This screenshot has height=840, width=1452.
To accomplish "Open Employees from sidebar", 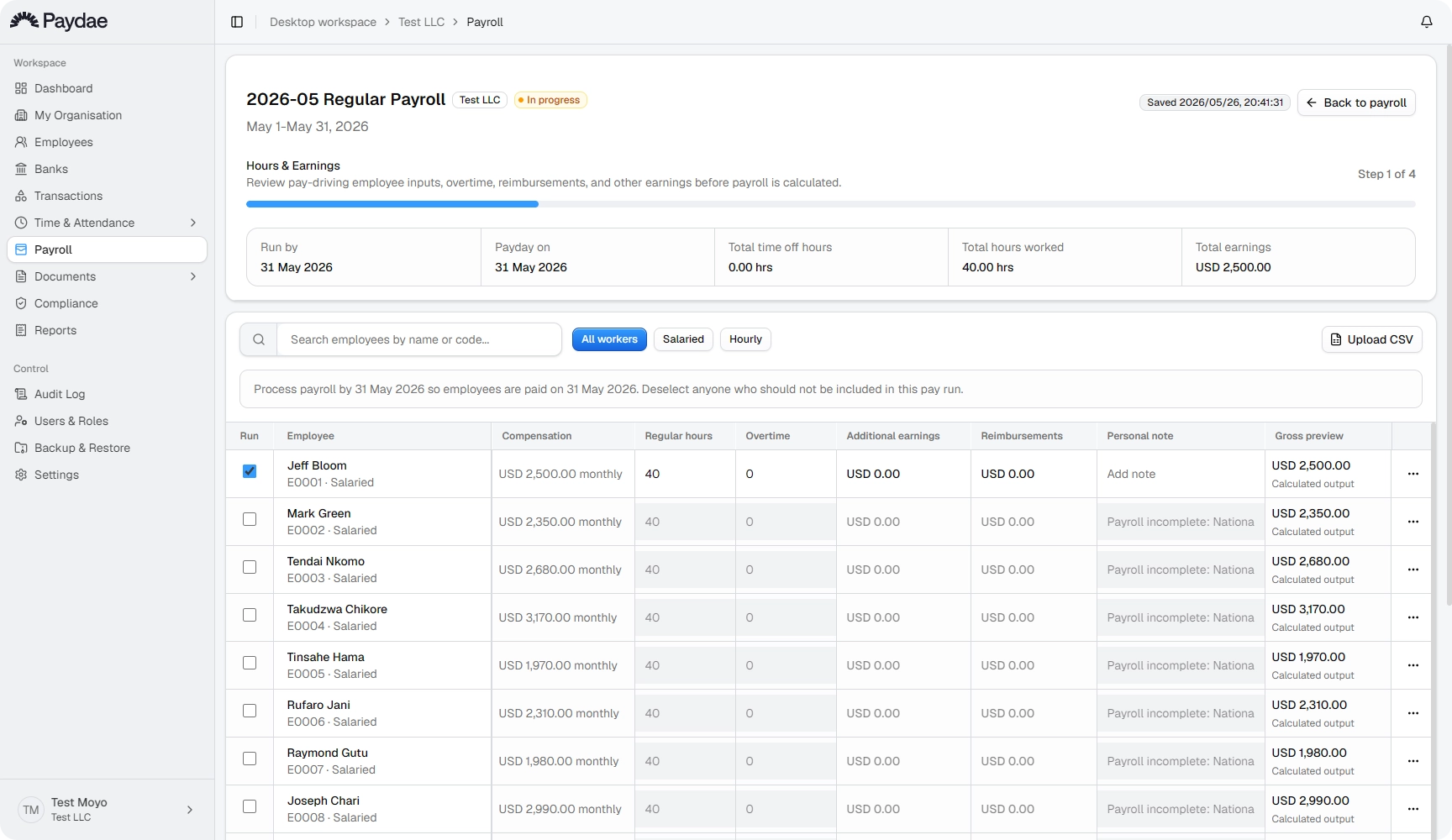I will click(x=107, y=142).
